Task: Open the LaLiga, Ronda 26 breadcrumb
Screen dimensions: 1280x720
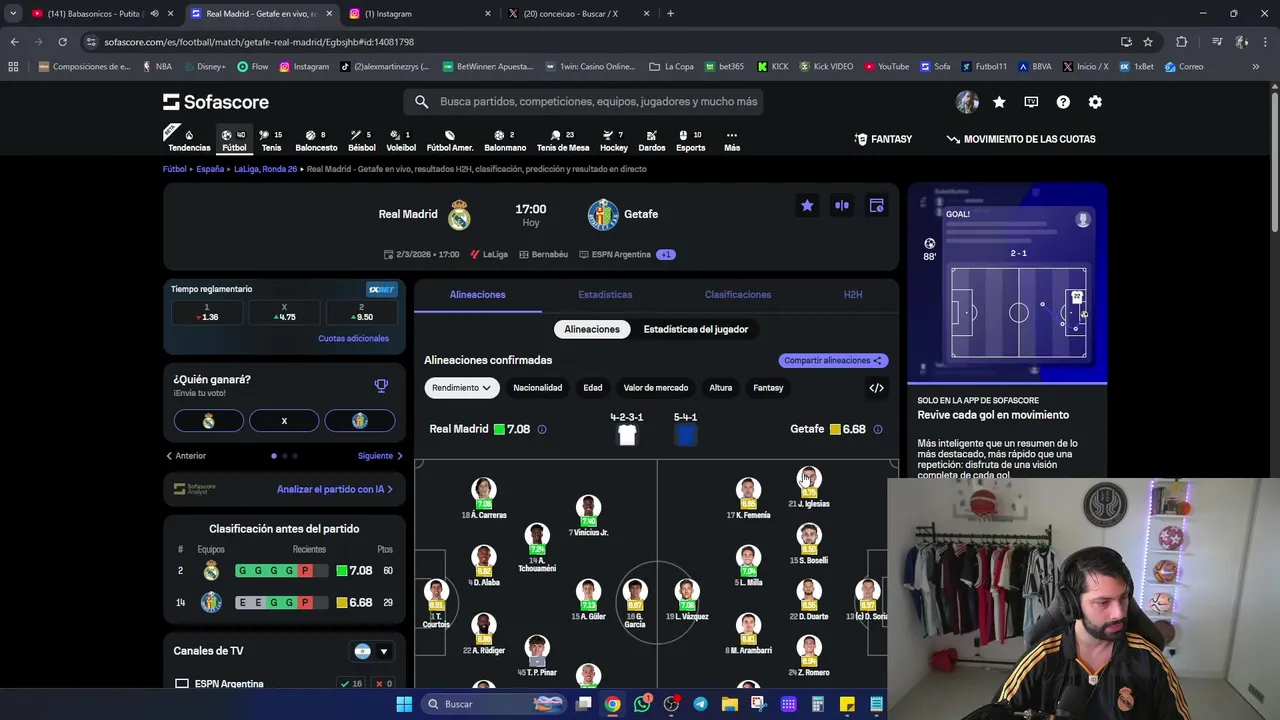Action: click(x=266, y=170)
